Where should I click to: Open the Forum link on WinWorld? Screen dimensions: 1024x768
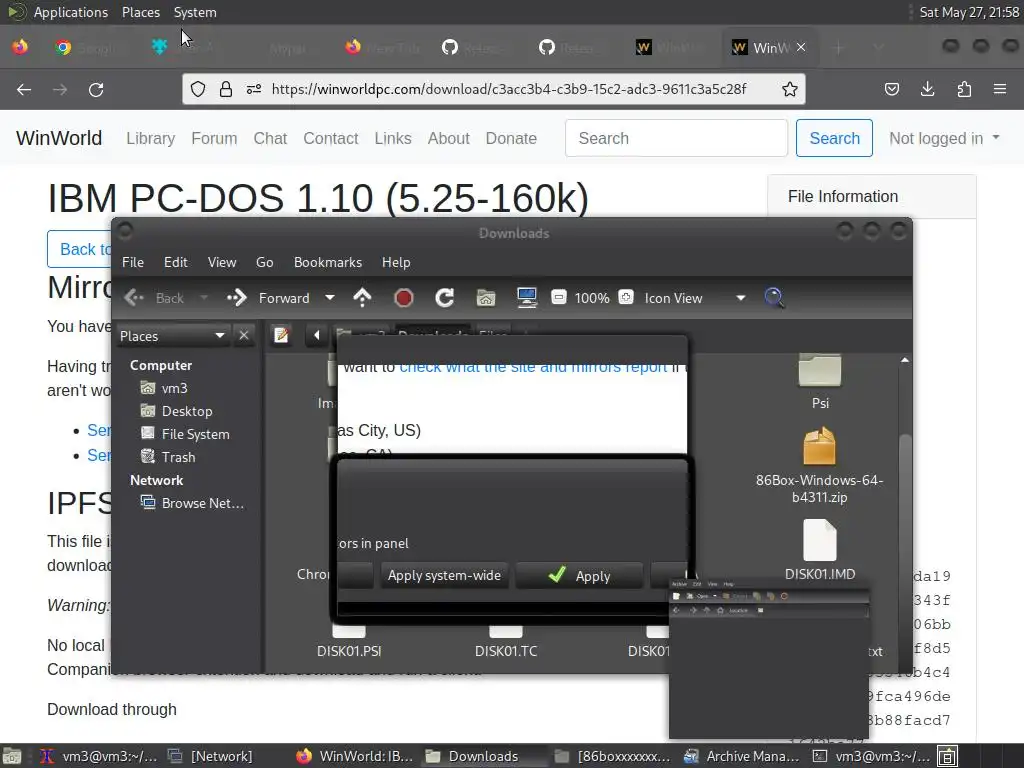point(214,138)
